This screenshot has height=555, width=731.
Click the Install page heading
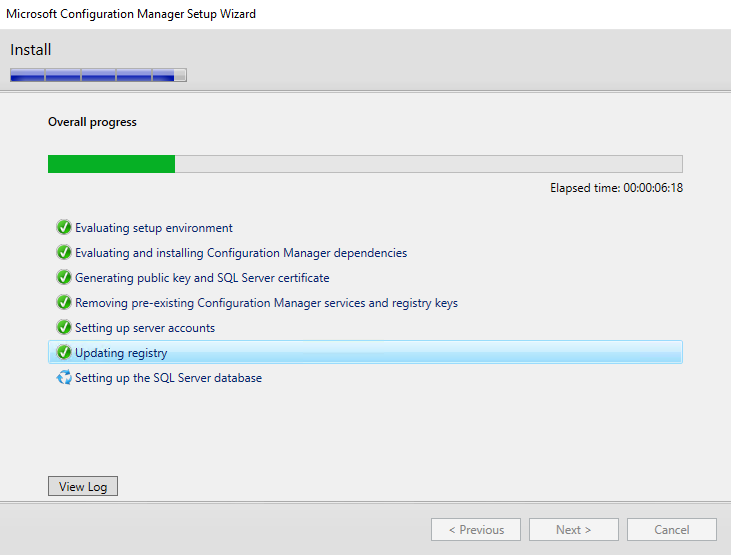coord(31,50)
